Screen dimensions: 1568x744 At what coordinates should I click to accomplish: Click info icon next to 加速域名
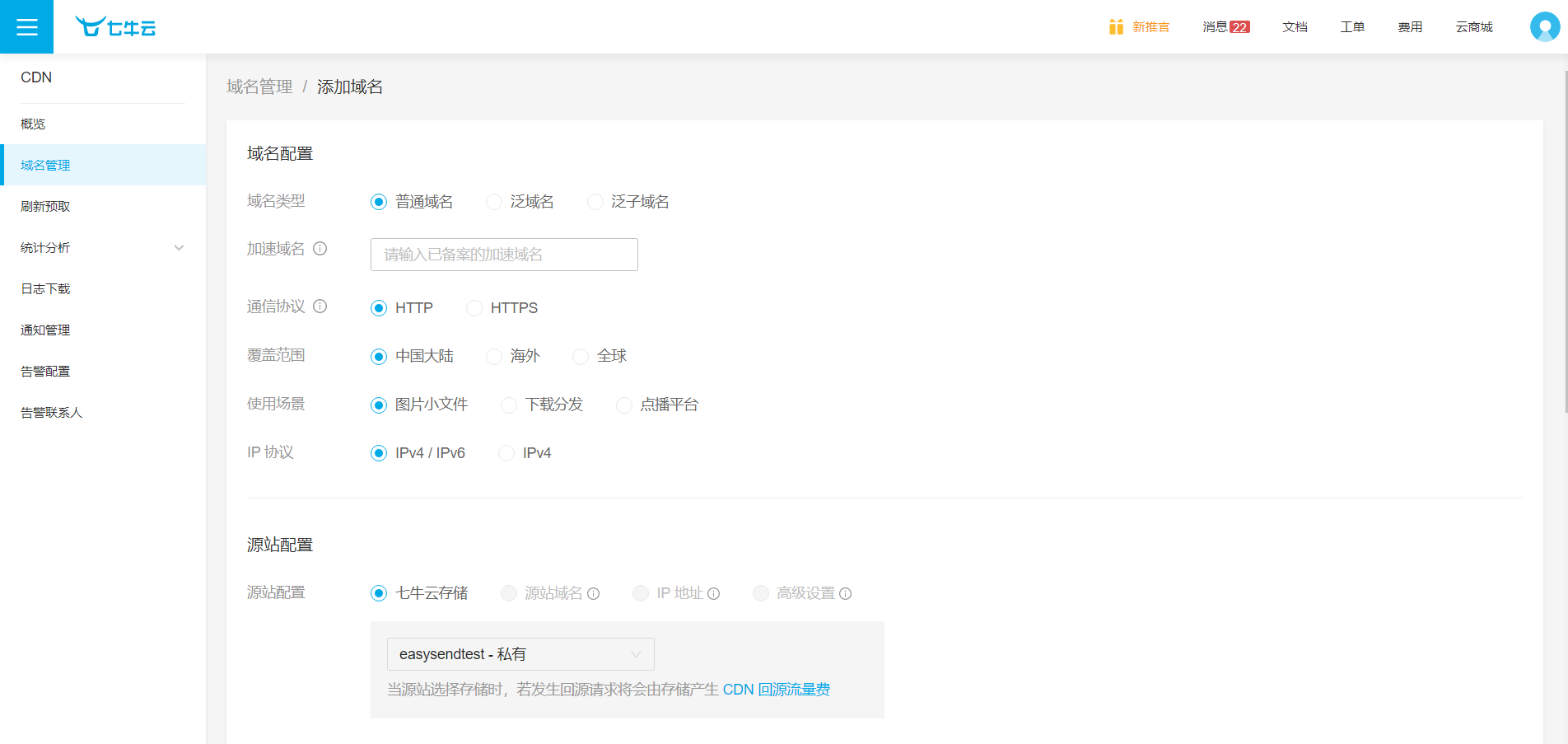pyautogui.click(x=320, y=249)
